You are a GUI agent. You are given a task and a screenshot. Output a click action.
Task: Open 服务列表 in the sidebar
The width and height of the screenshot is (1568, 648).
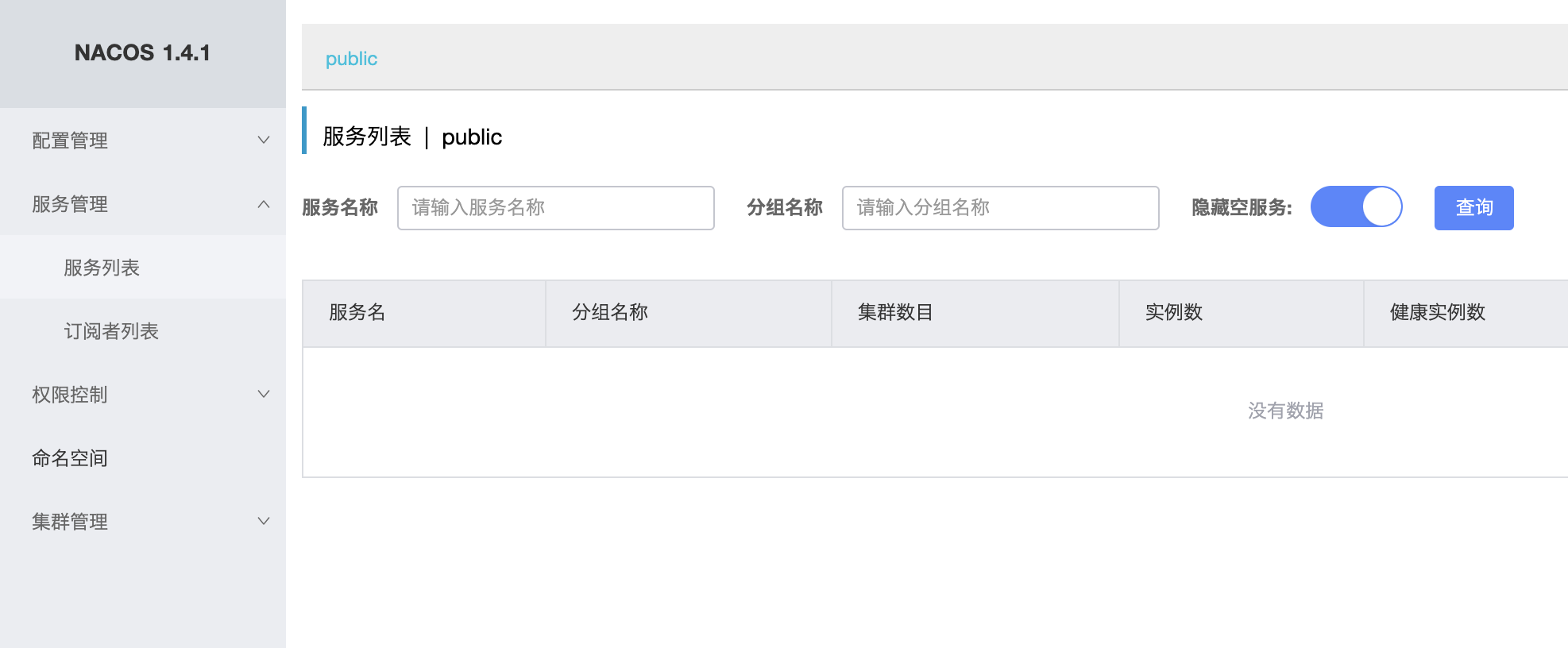click(102, 268)
